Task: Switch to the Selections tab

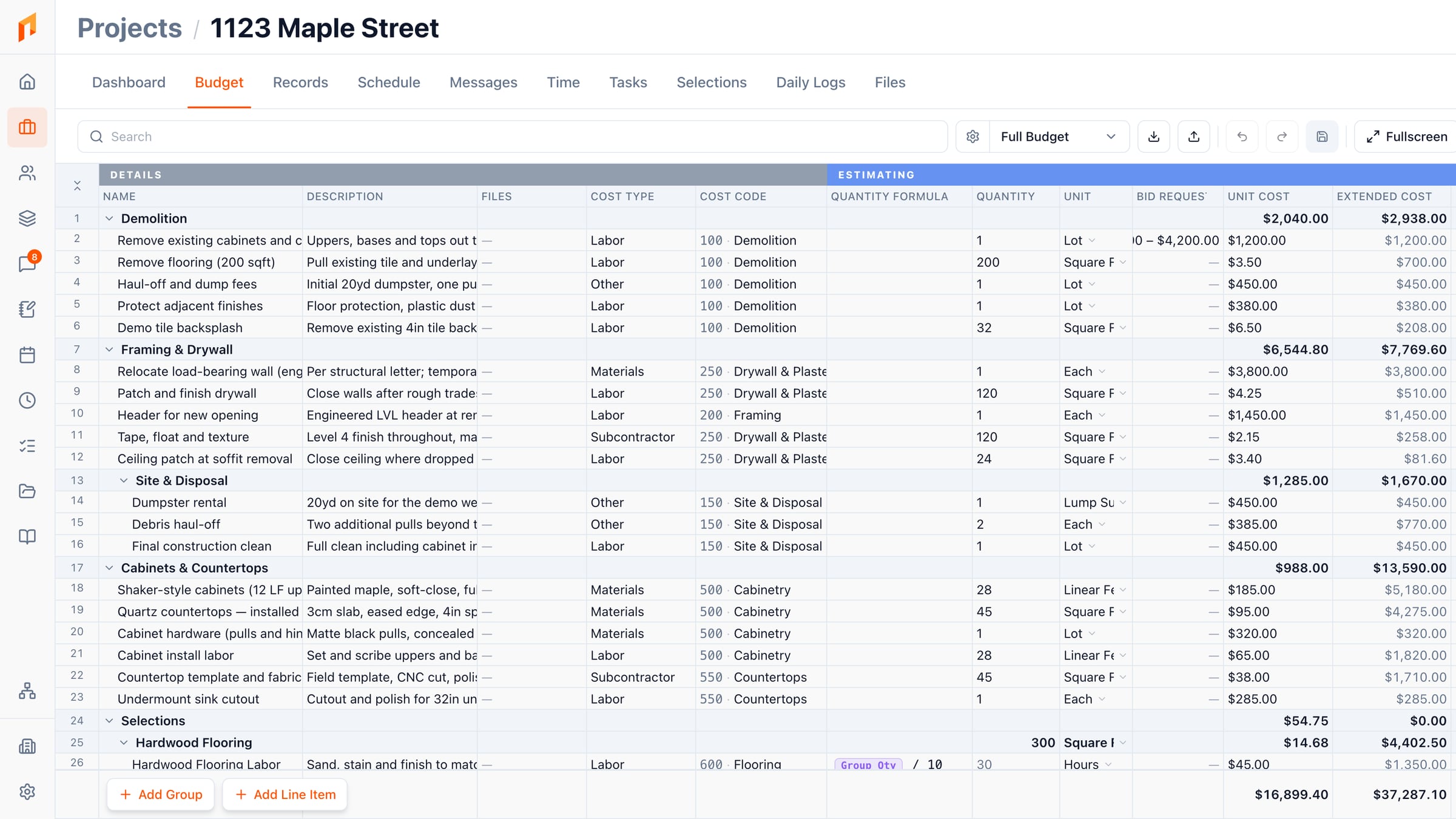Action: (712, 83)
